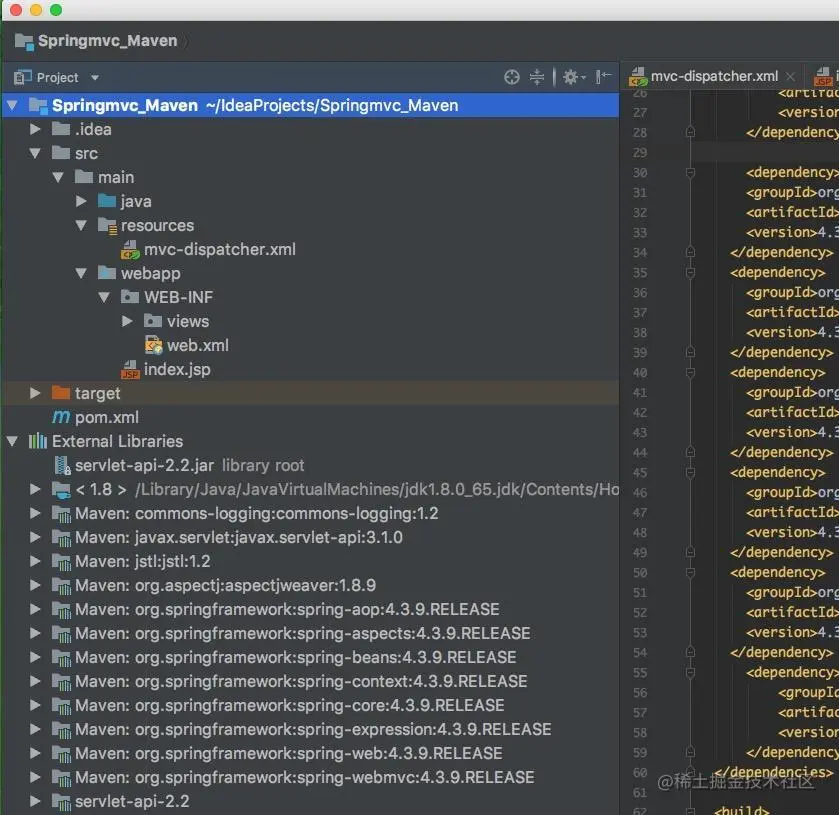Expand the java folder

point(81,201)
